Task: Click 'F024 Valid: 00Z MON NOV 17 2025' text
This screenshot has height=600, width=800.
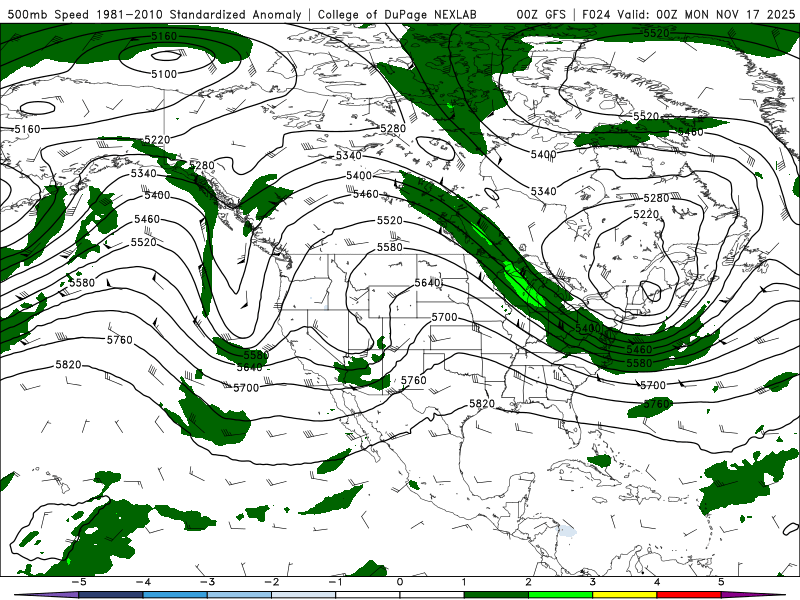Action: (688, 14)
